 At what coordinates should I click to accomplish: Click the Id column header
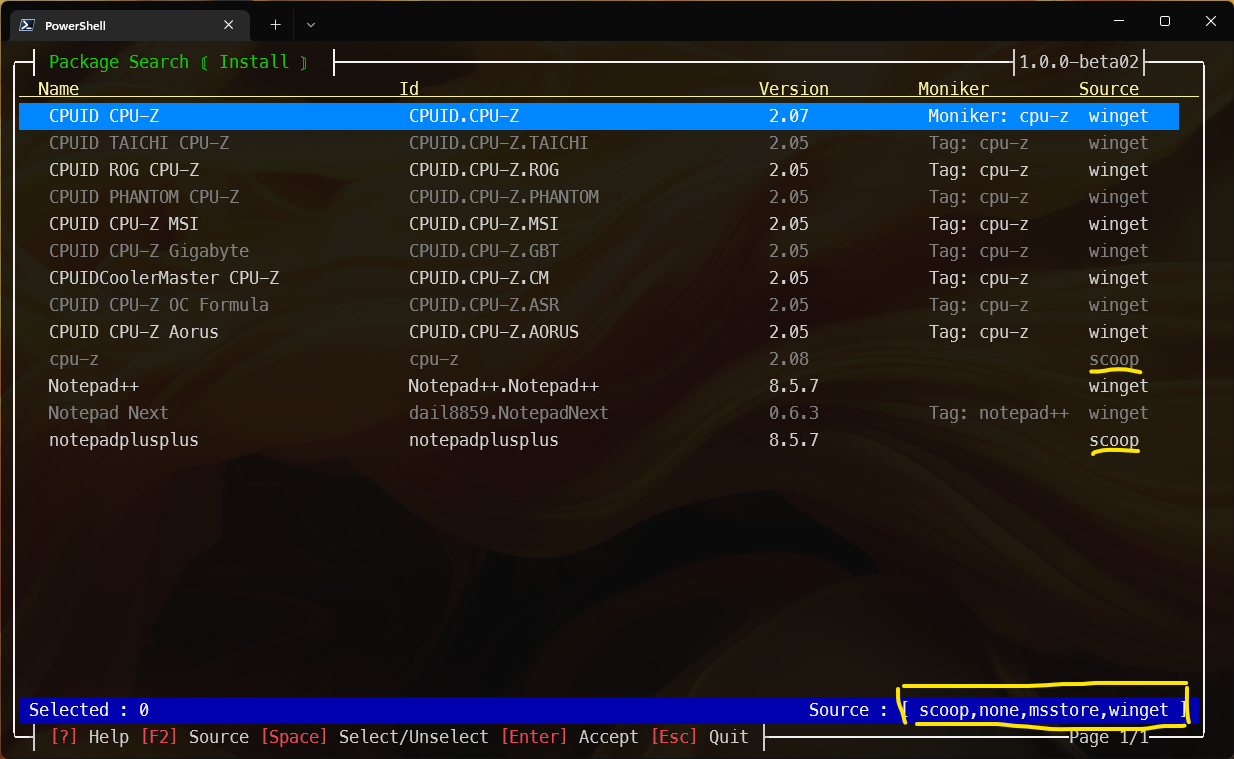409,89
